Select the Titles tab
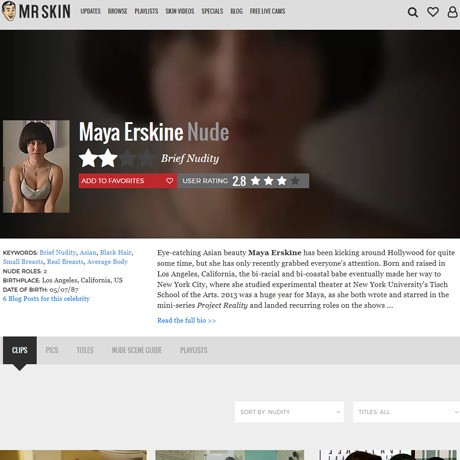The width and height of the screenshot is (460, 460). click(x=85, y=350)
